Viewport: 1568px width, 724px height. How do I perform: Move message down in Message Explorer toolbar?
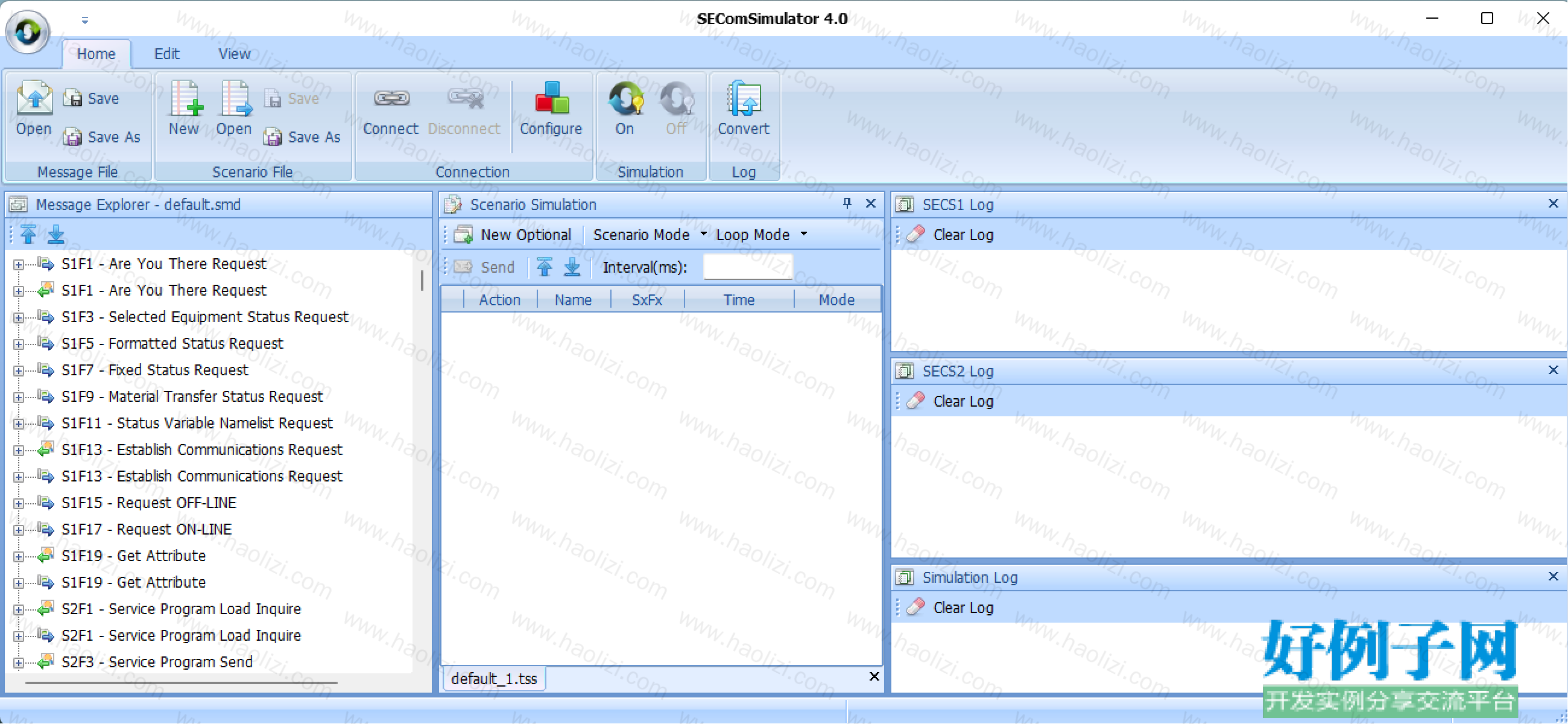point(56,235)
